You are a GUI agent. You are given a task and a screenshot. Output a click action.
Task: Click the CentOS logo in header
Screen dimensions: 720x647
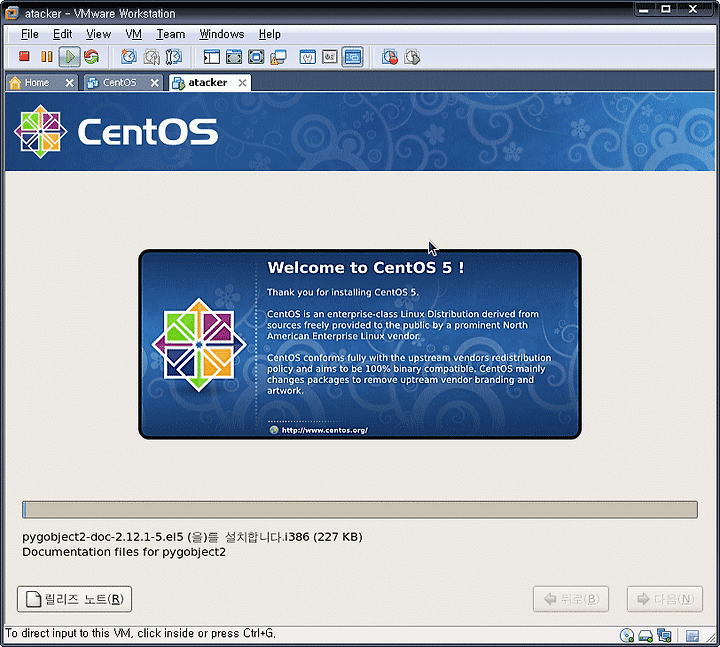coord(116,132)
